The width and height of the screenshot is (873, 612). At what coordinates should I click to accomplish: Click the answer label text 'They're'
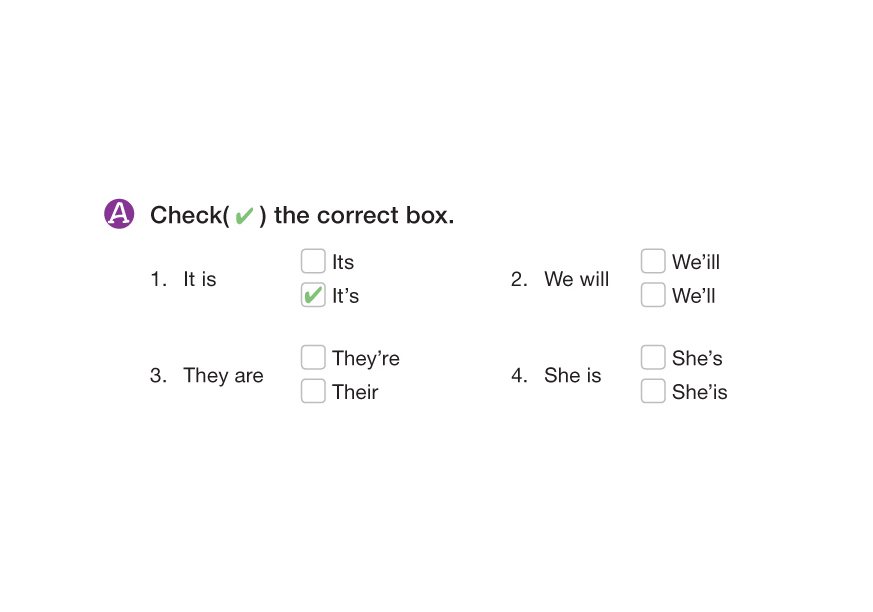[366, 359]
